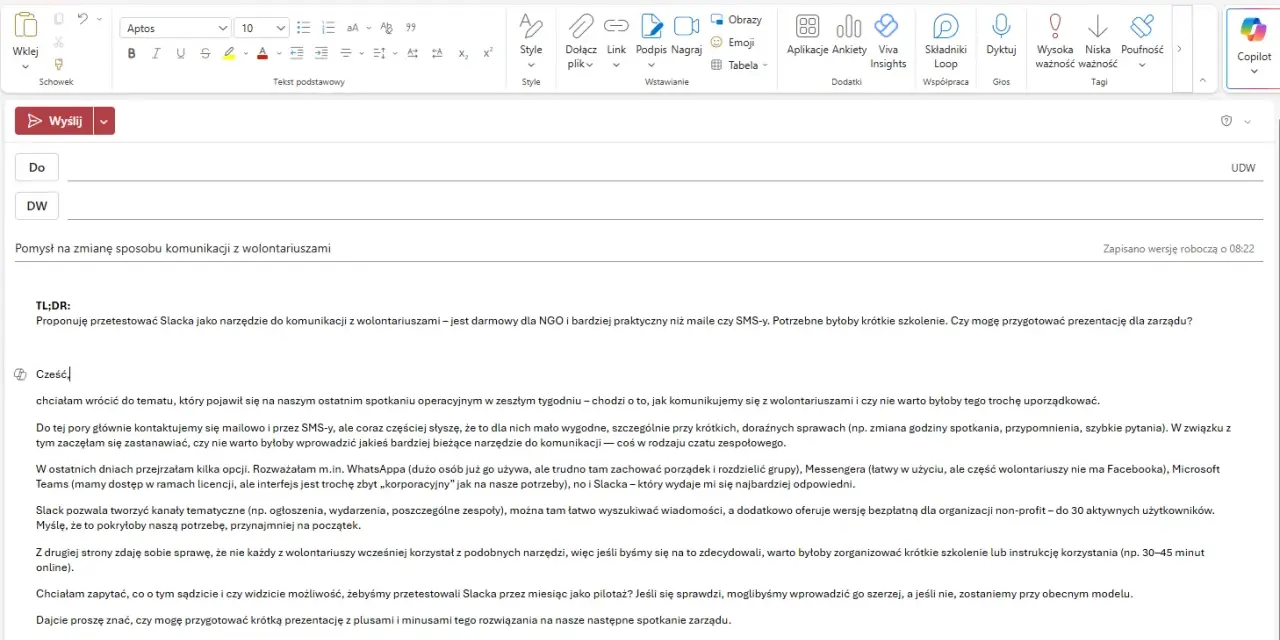Insert a numbered list
This screenshot has width=1280, height=640.
(328, 28)
